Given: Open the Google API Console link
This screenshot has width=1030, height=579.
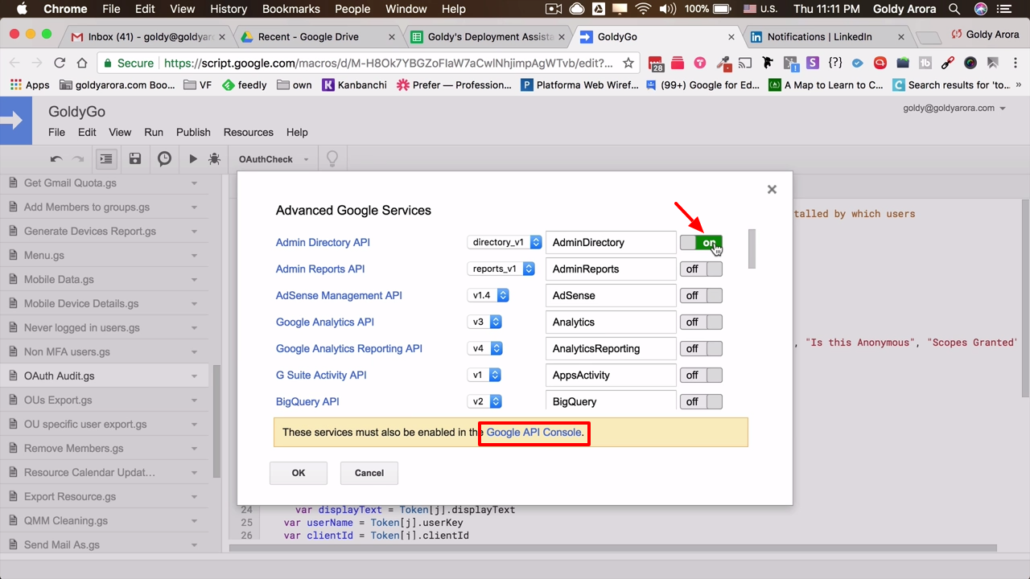Looking at the screenshot, I should (x=534, y=432).
